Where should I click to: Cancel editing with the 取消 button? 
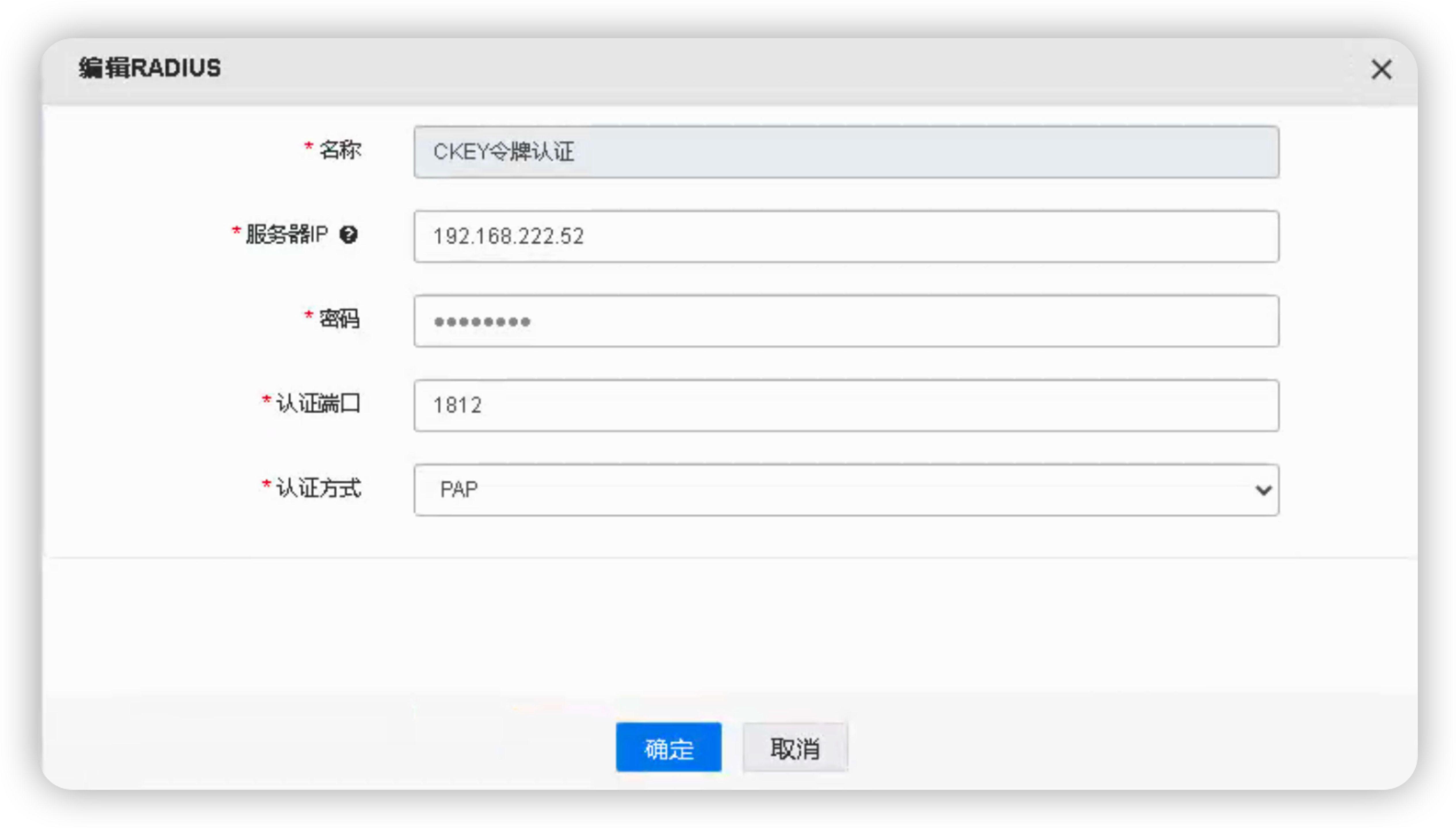pyautogui.click(x=794, y=747)
